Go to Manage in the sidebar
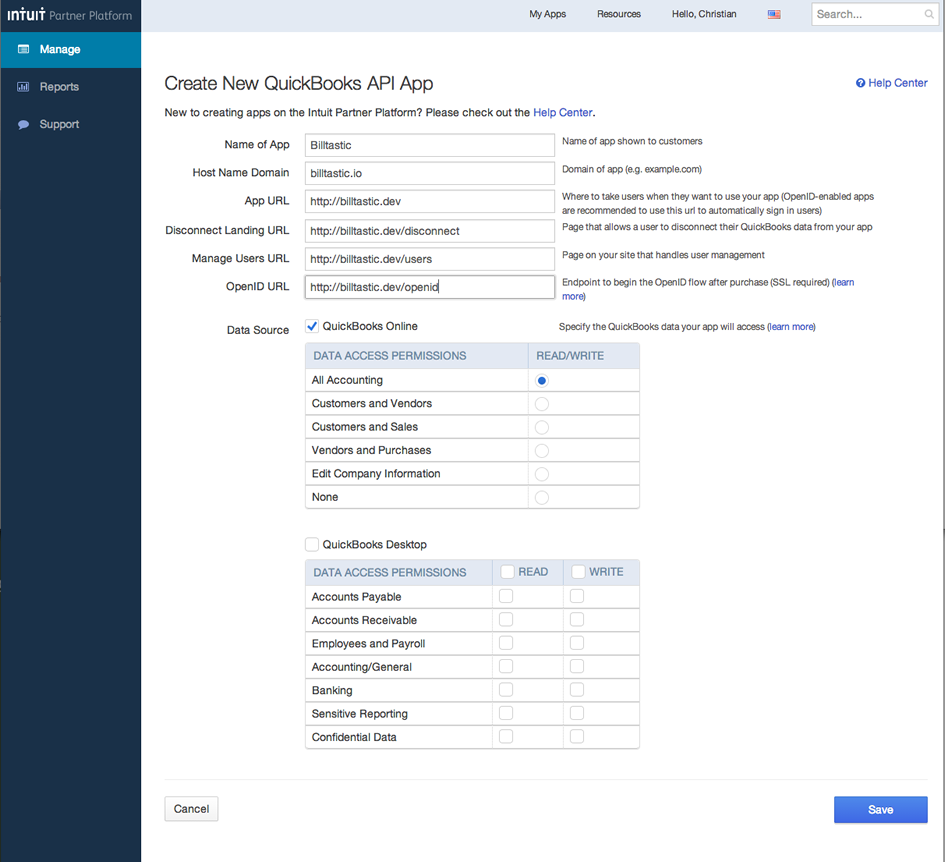 pyautogui.click(x=71, y=49)
